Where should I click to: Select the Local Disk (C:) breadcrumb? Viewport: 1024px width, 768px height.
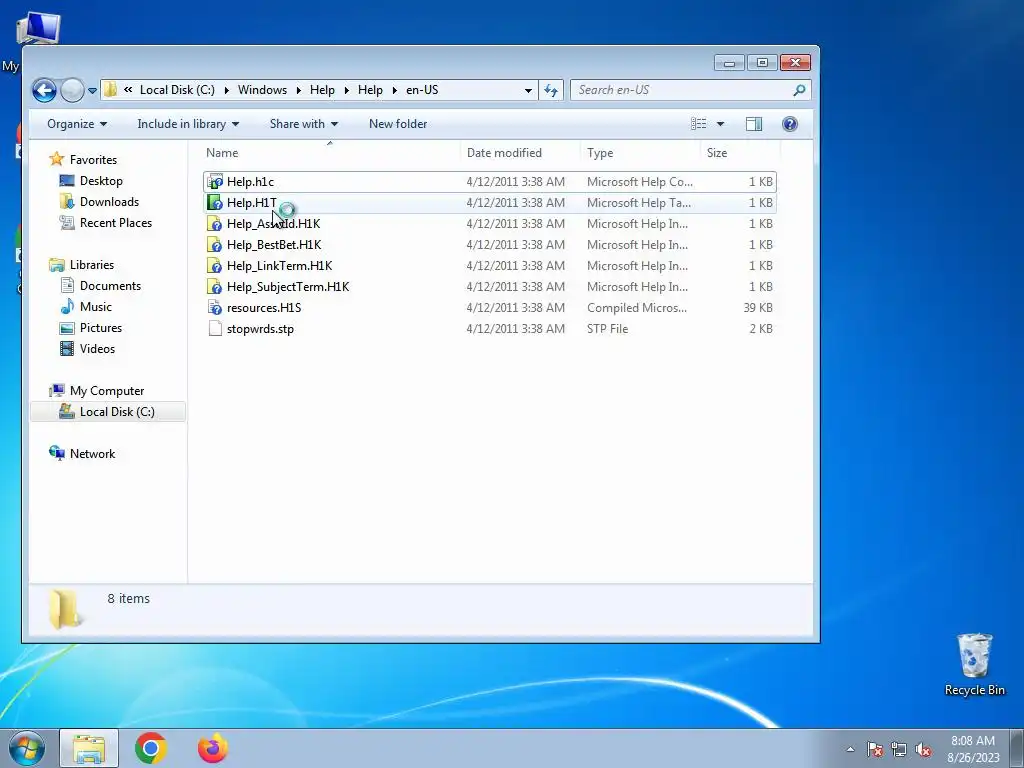coord(177,89)
